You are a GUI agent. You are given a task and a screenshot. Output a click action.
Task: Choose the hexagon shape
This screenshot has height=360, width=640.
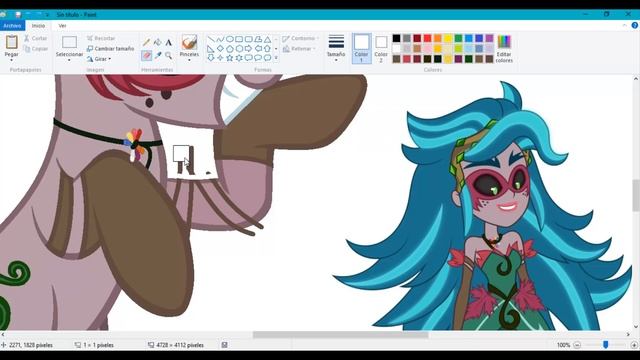coord(239,49)
